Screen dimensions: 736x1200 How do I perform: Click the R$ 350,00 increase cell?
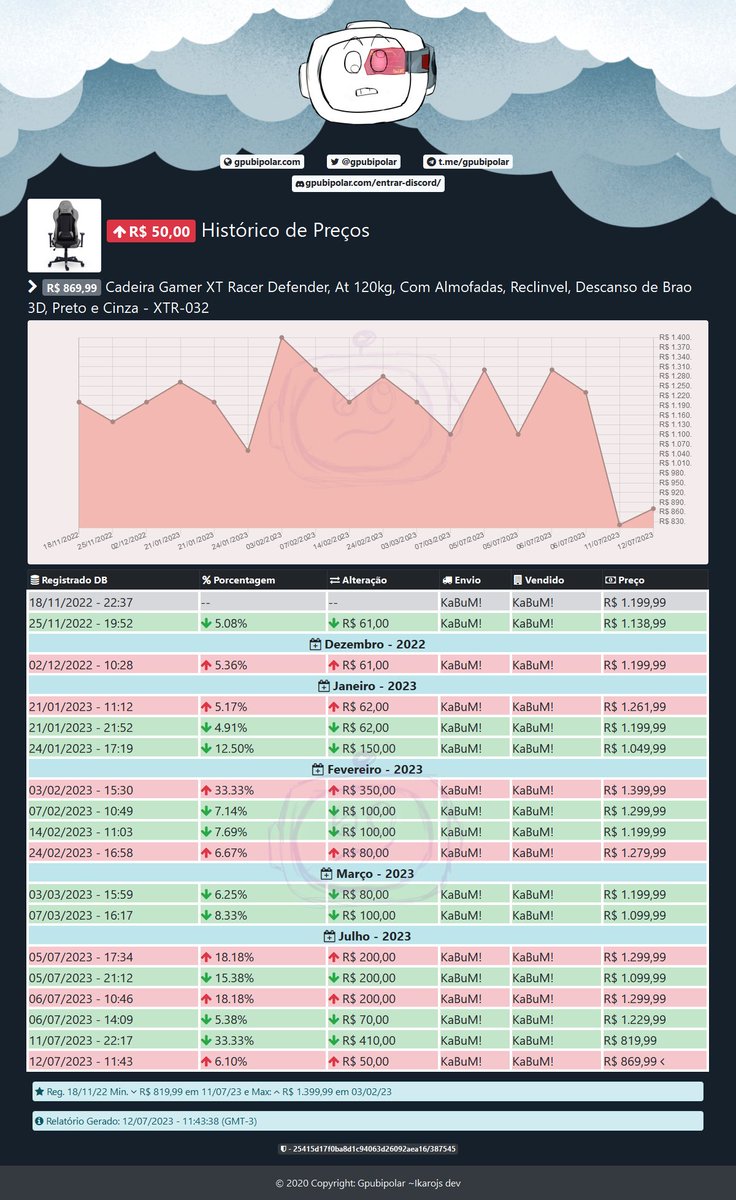(381, 790)
